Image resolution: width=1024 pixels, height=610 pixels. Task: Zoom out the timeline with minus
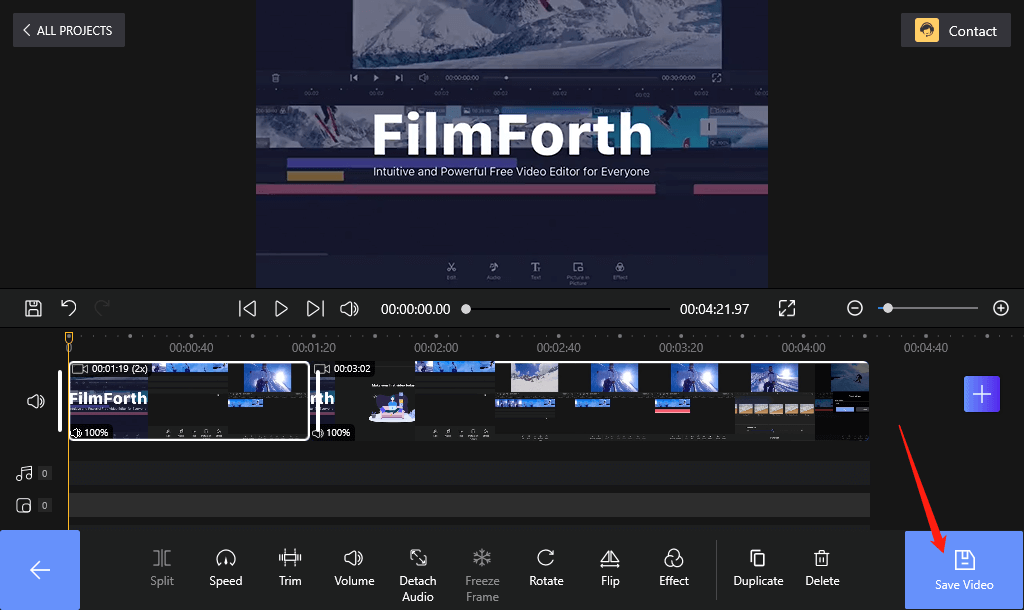click(855, 308)
